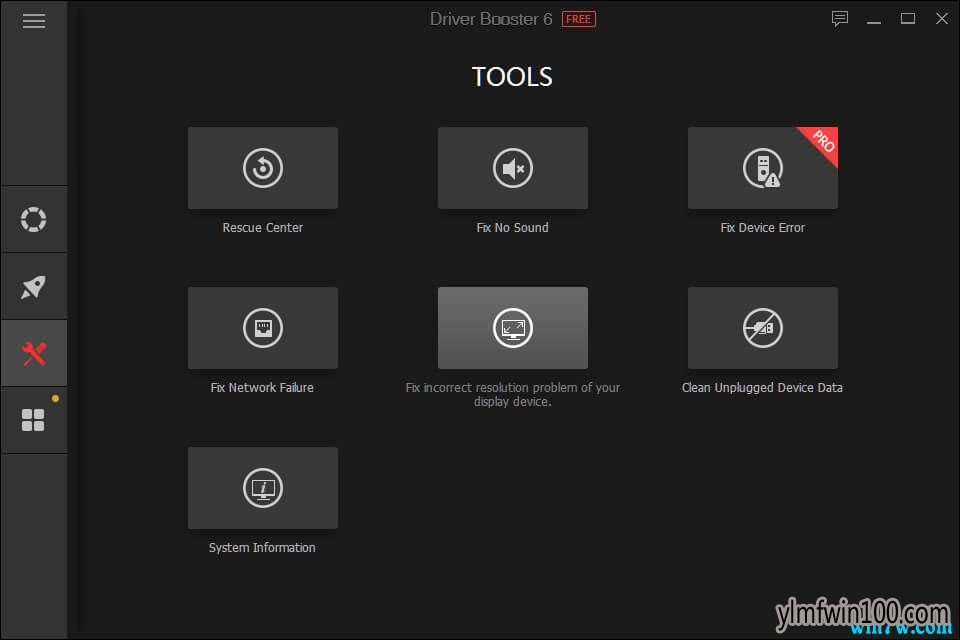Open the System Information tool tile
The image size is (960, 640).
point(263,488)
